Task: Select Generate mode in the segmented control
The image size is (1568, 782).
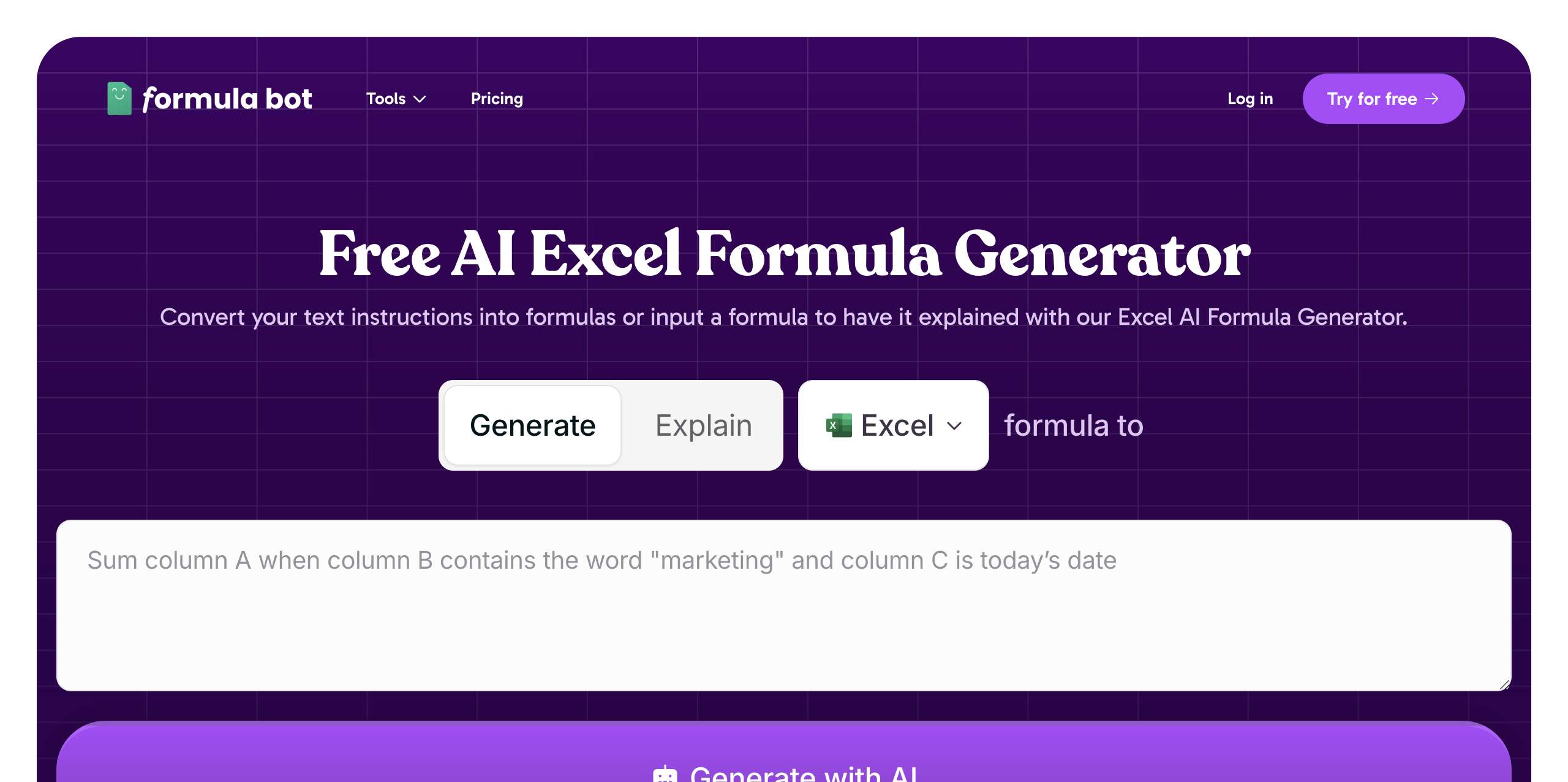Action: [532, 425]
